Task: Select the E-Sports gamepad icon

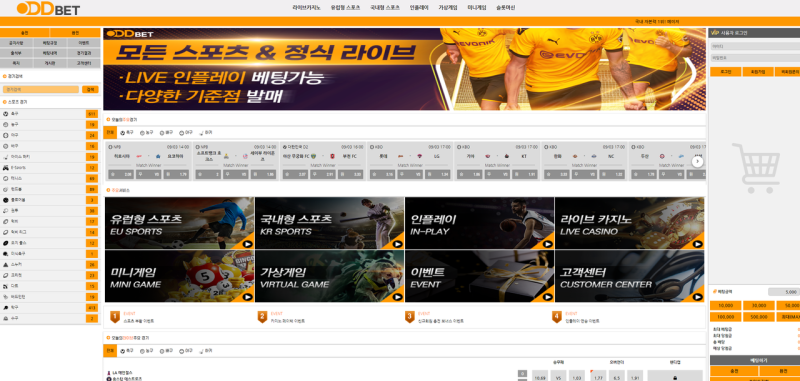Action: [x=6, y=167]
